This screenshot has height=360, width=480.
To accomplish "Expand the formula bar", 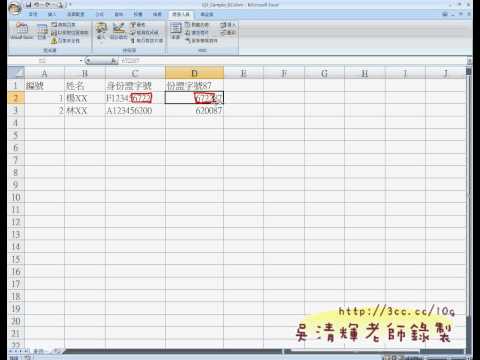I will [x=469, y=61].
